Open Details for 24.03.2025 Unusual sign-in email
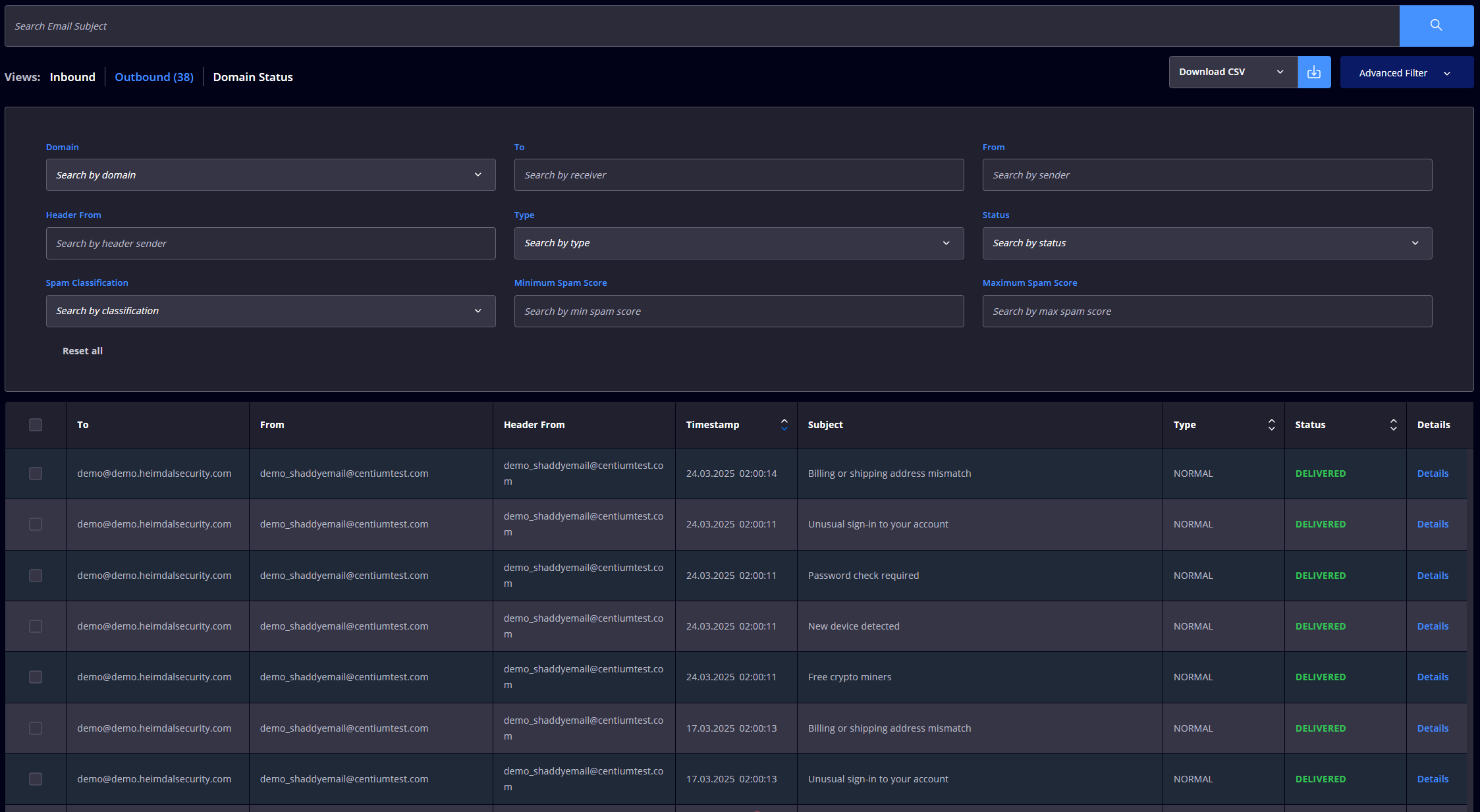1480x812 pixels. [1433, 524]
